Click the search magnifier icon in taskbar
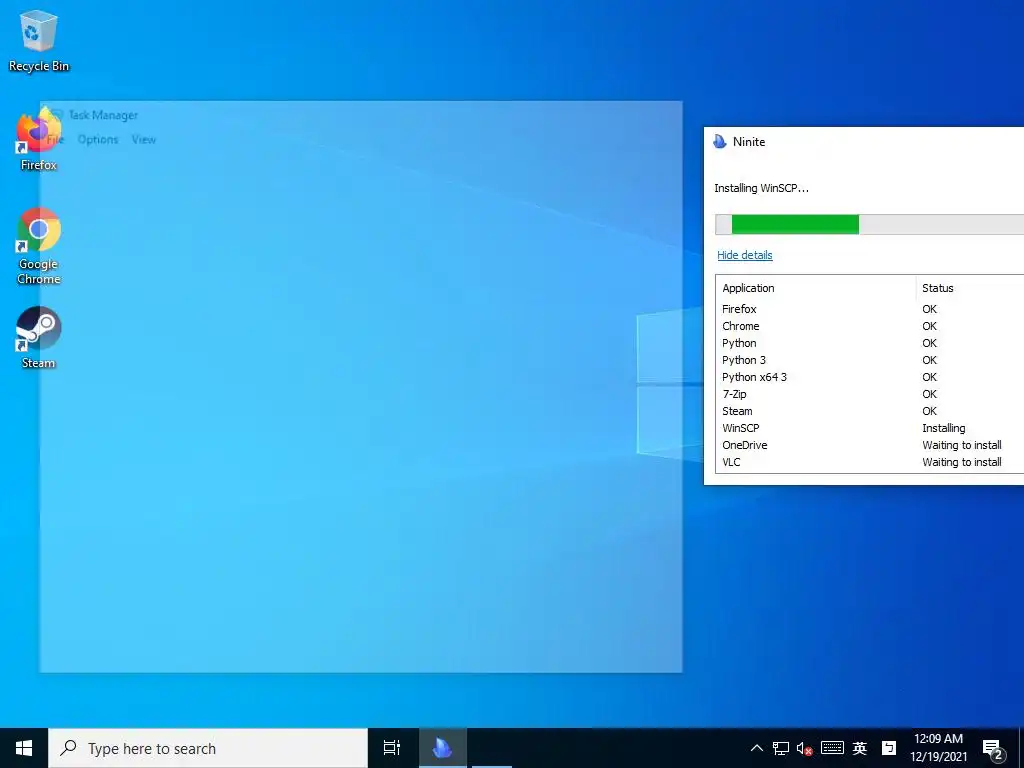Image resolution: width=1024 pixels, height=768 pixels. [68, 748]
